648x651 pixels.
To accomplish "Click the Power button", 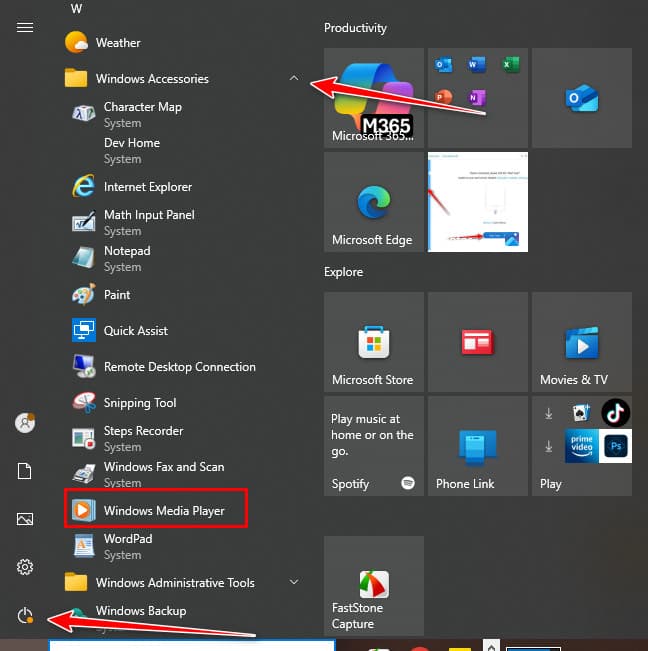I will click(x=25, y=615).
